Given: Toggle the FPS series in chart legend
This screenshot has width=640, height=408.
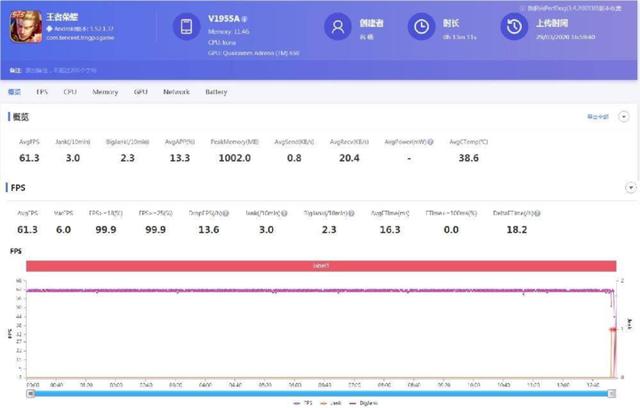Looking at the screenshot, I should (303, 403).
